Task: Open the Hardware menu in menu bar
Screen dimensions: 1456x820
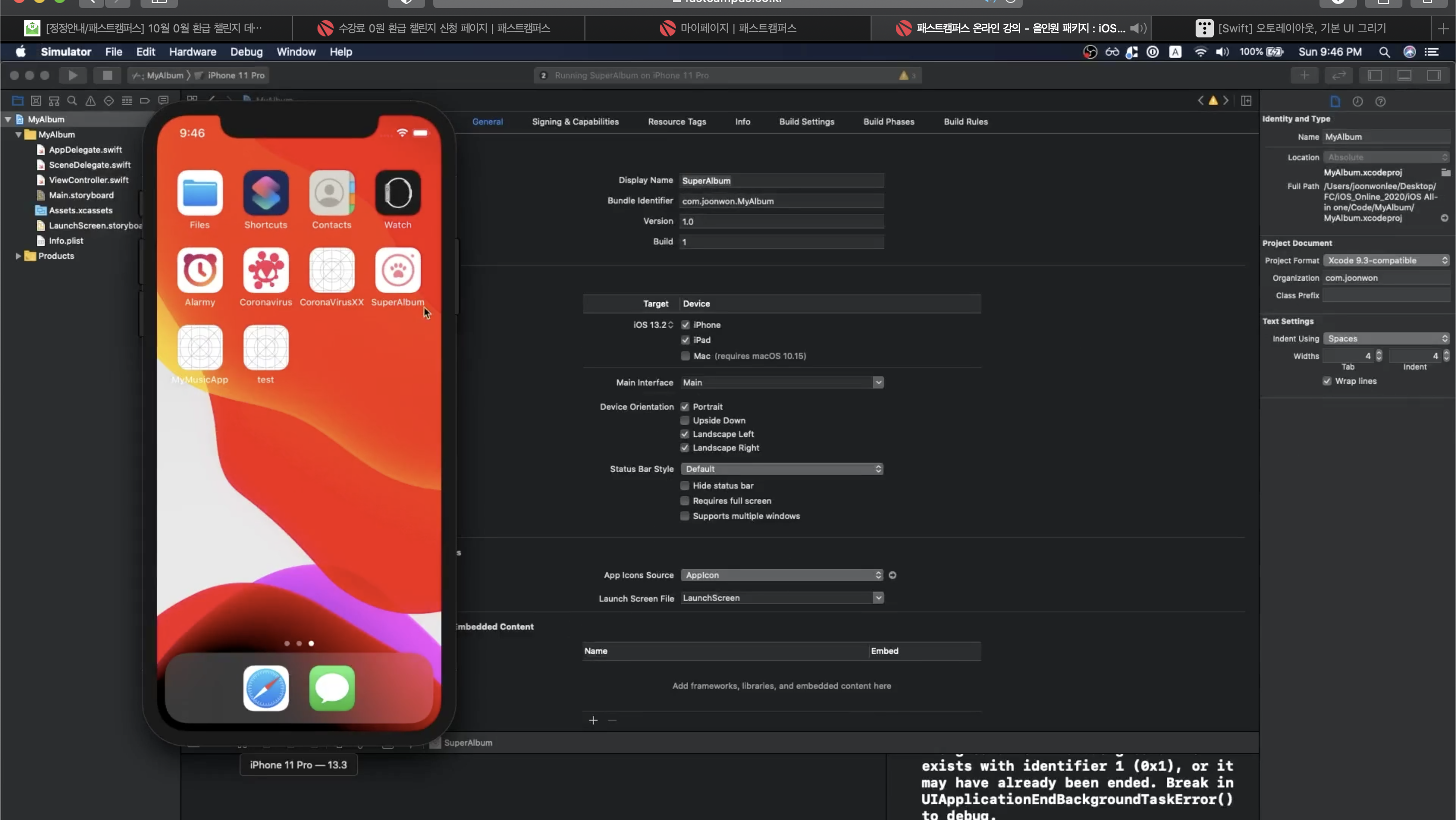Action: coord(192,52)
